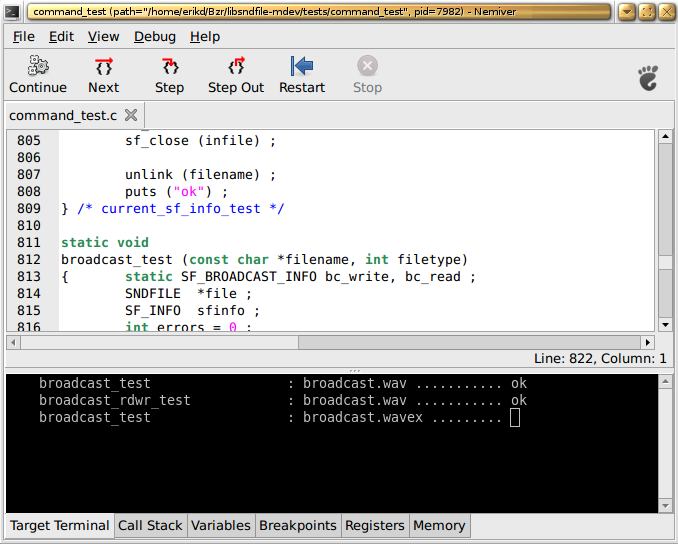
Task: Click line number 809 in gutter
Action: click(x=29, y=208)
